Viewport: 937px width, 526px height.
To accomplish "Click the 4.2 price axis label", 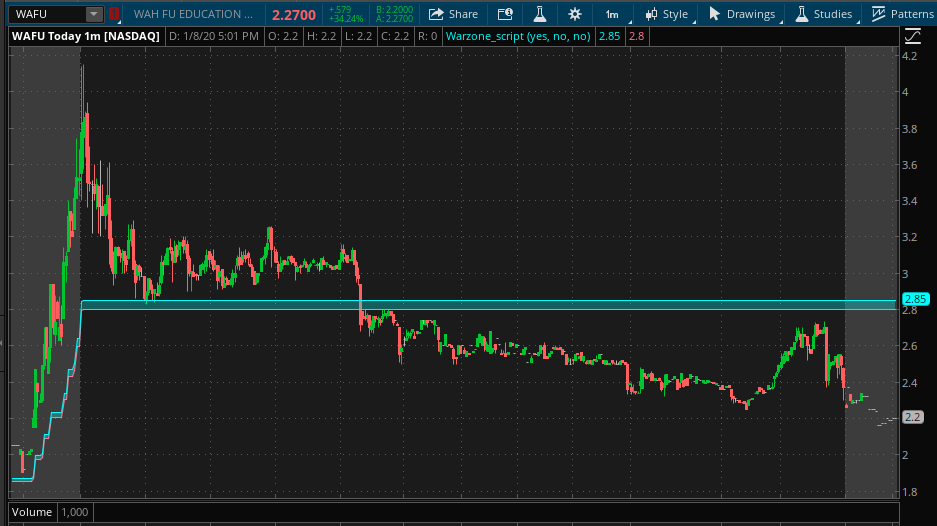I will click(910, 56).
